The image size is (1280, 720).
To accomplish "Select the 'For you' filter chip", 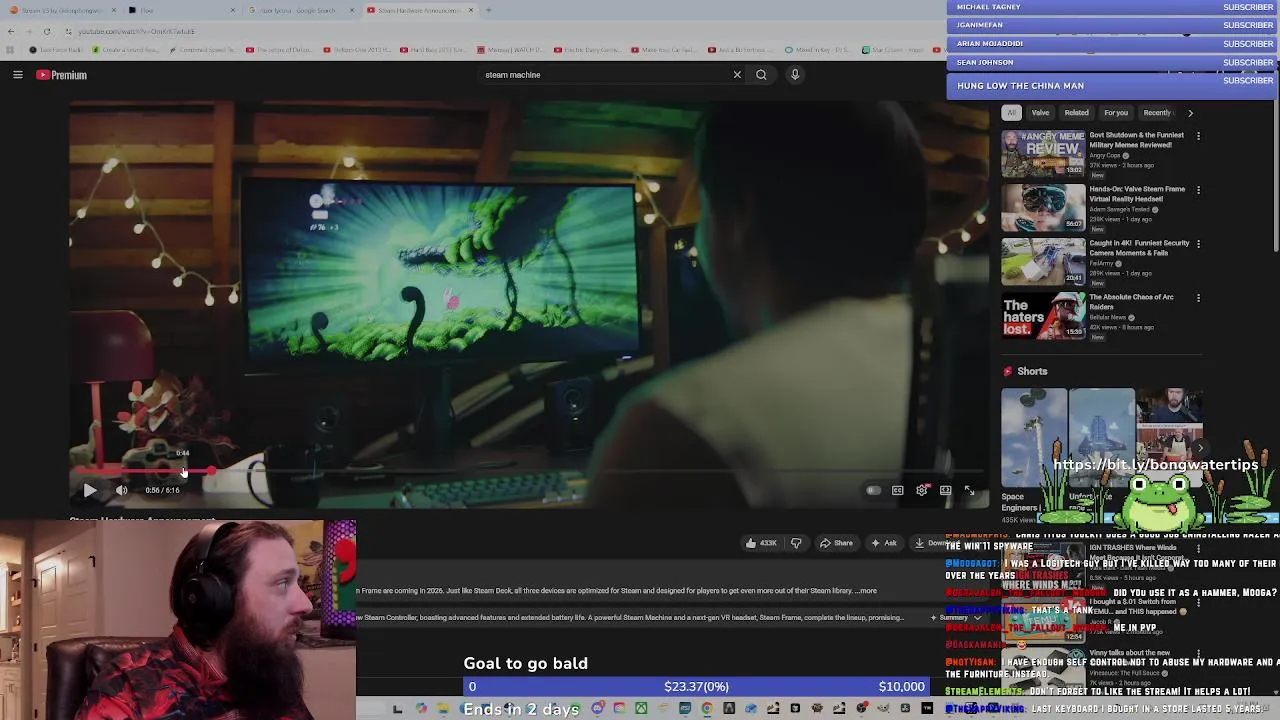I will 1116,113.
